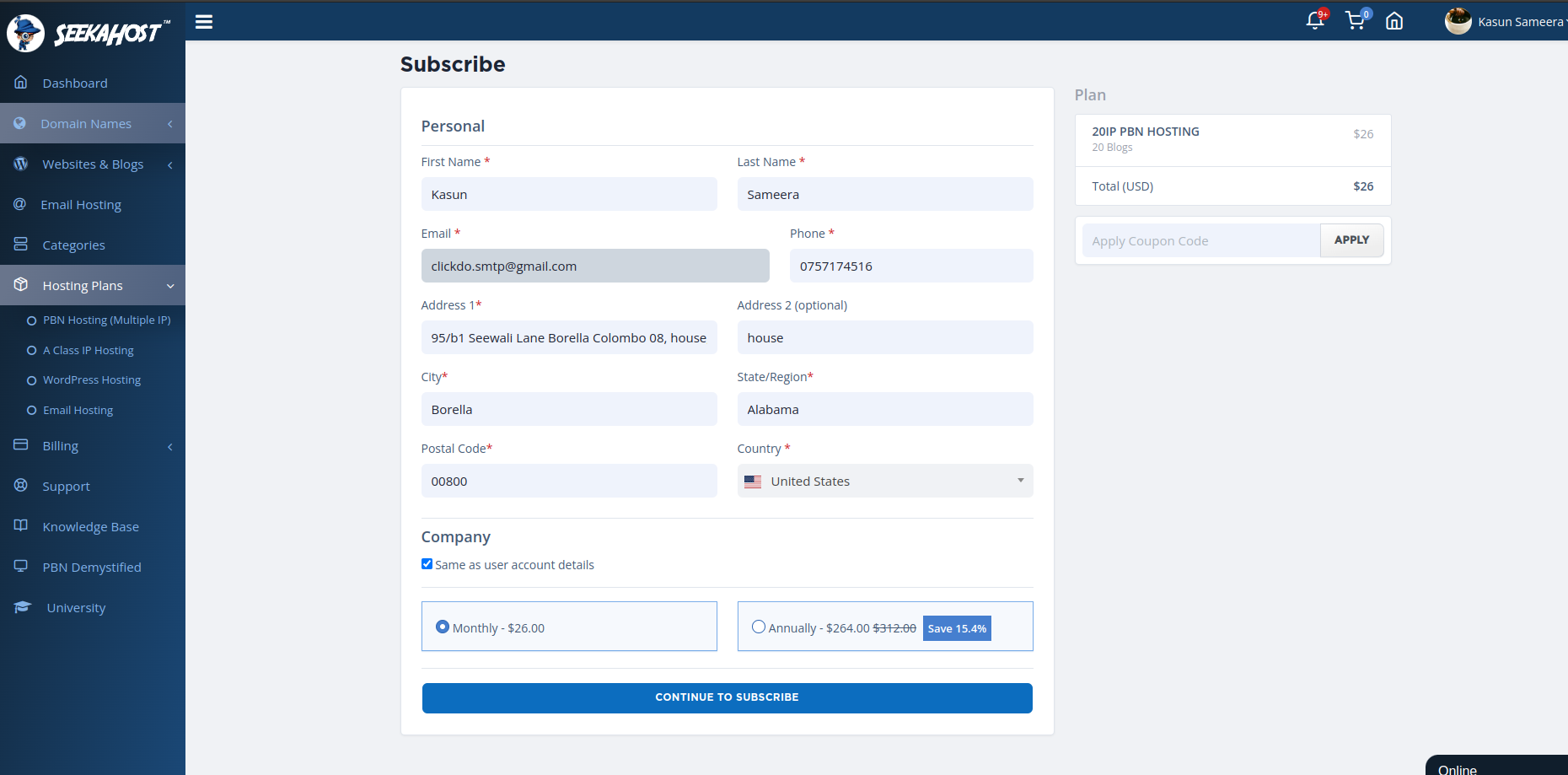Collapse the Hosting Plans sidebar menu
The height and width of the screenshot is (775, 1568).
93,286
